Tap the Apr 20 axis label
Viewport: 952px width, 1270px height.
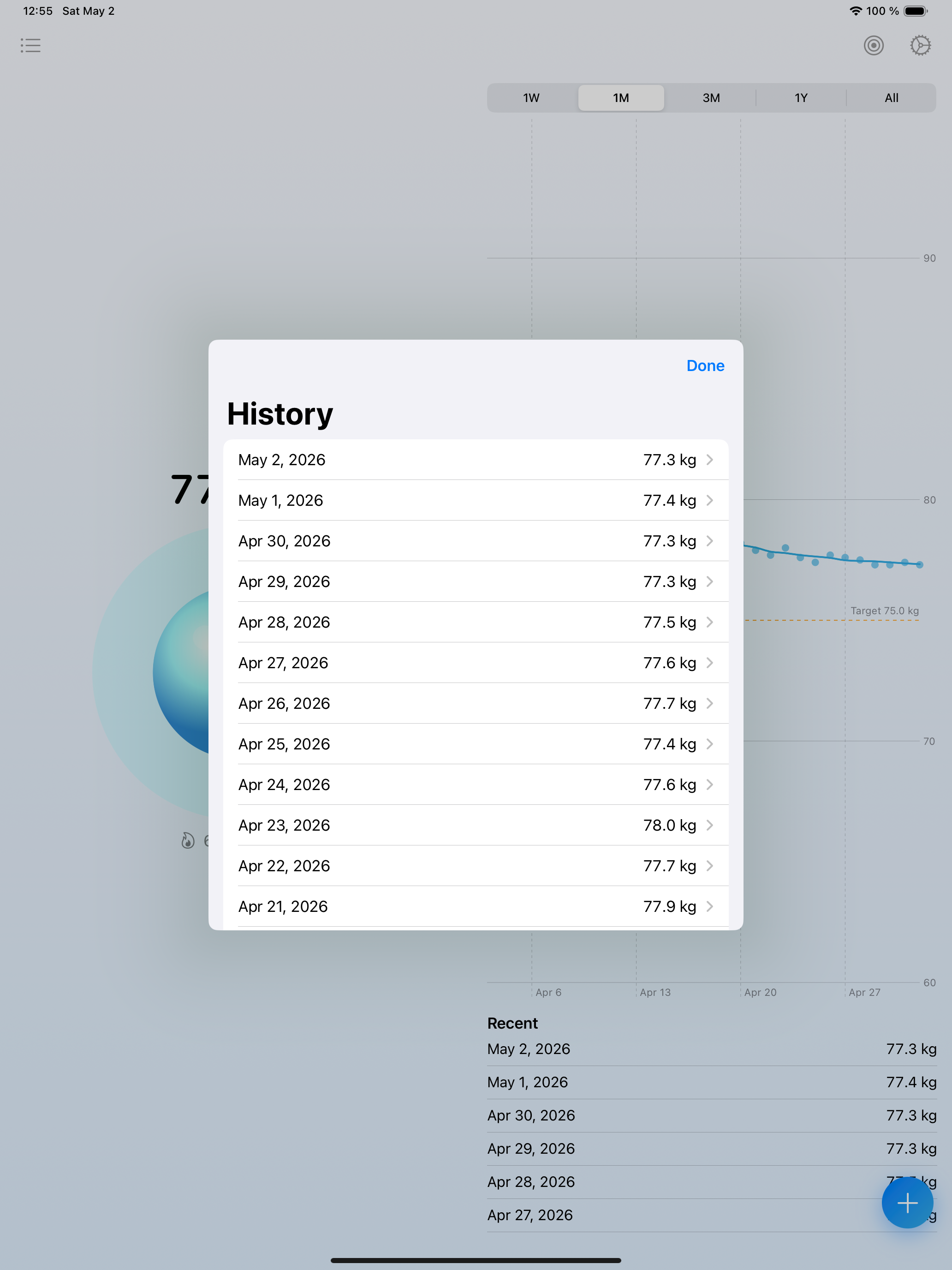point(760,992)
